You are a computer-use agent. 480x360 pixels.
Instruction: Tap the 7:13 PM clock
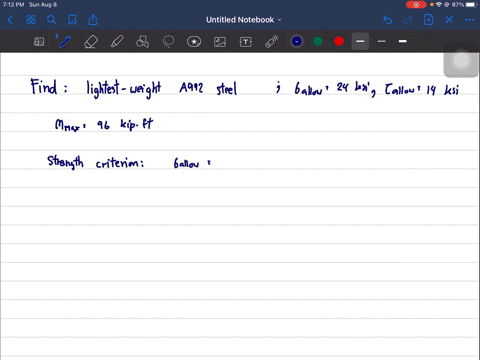click(13, 5)
